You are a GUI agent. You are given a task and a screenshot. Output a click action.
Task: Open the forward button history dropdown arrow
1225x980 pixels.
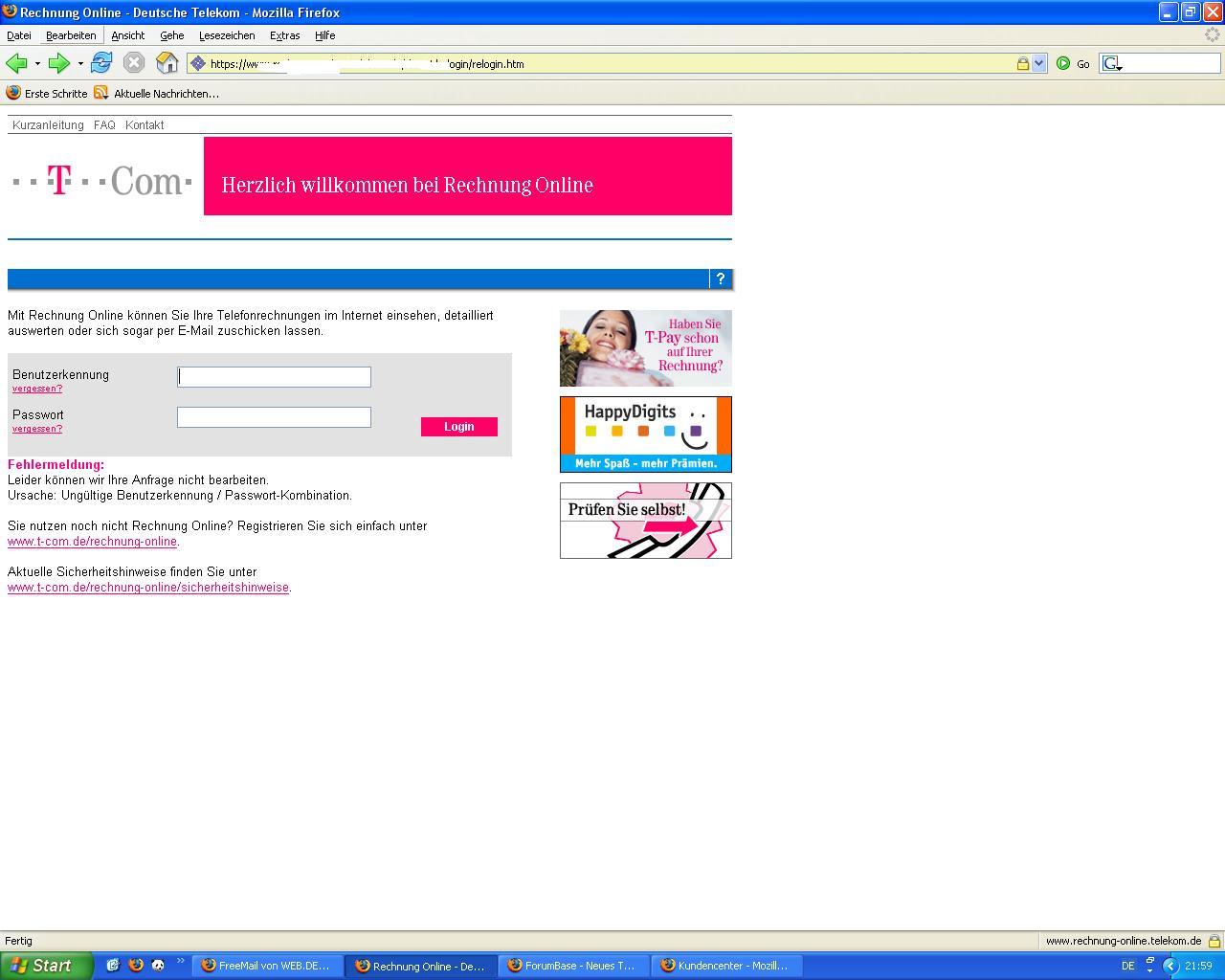(80, 64)
